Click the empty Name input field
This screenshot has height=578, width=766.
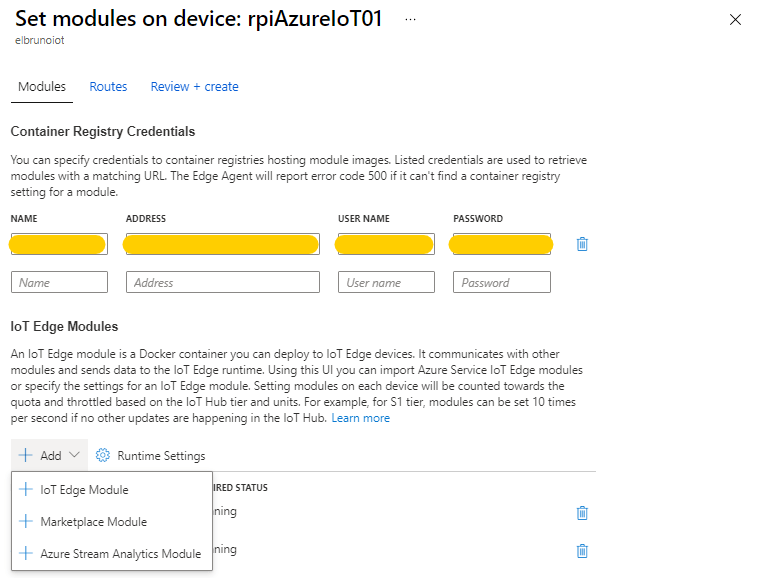click(x=59, y=283)
